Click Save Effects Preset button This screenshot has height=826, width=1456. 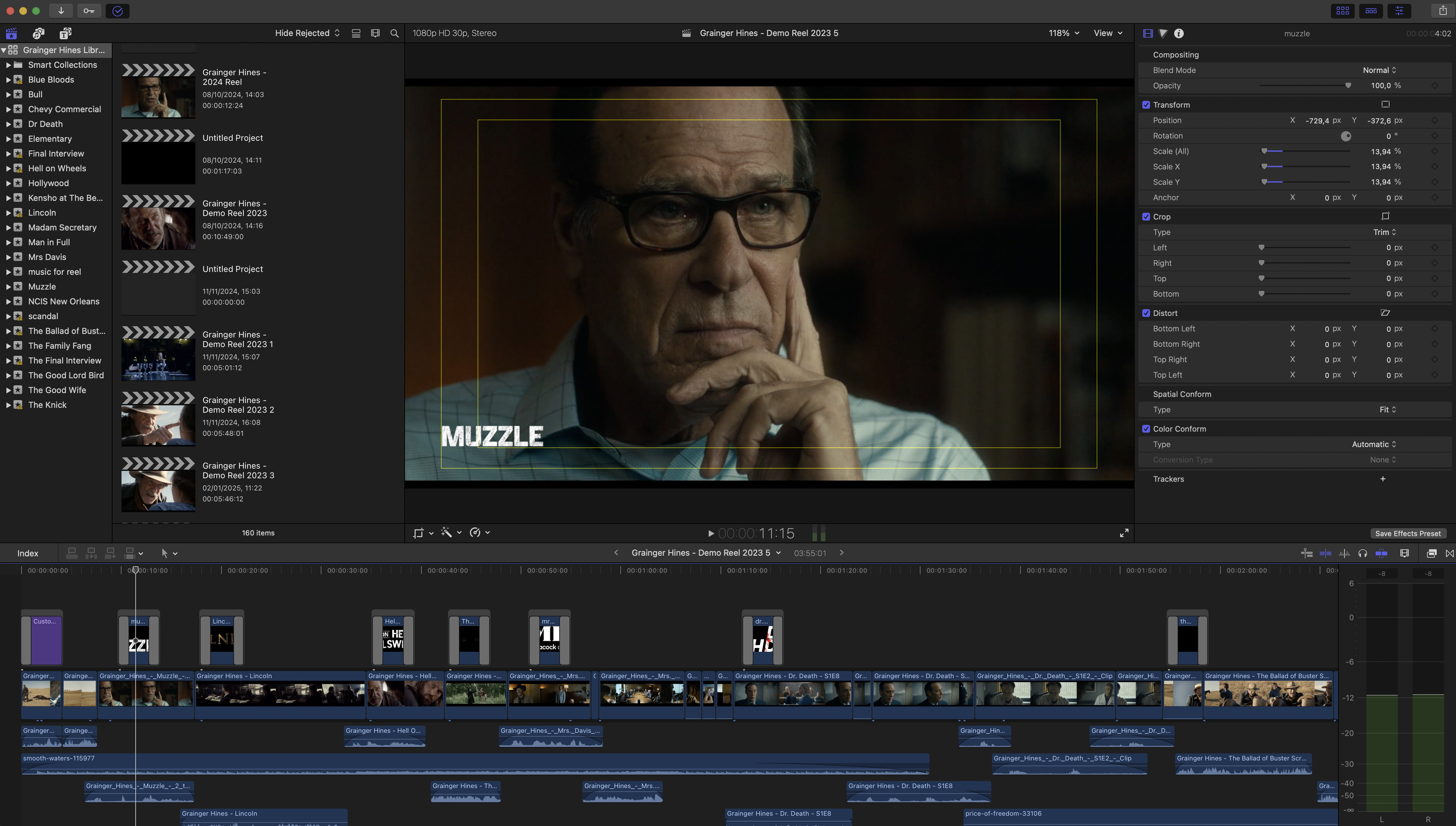1408,533
